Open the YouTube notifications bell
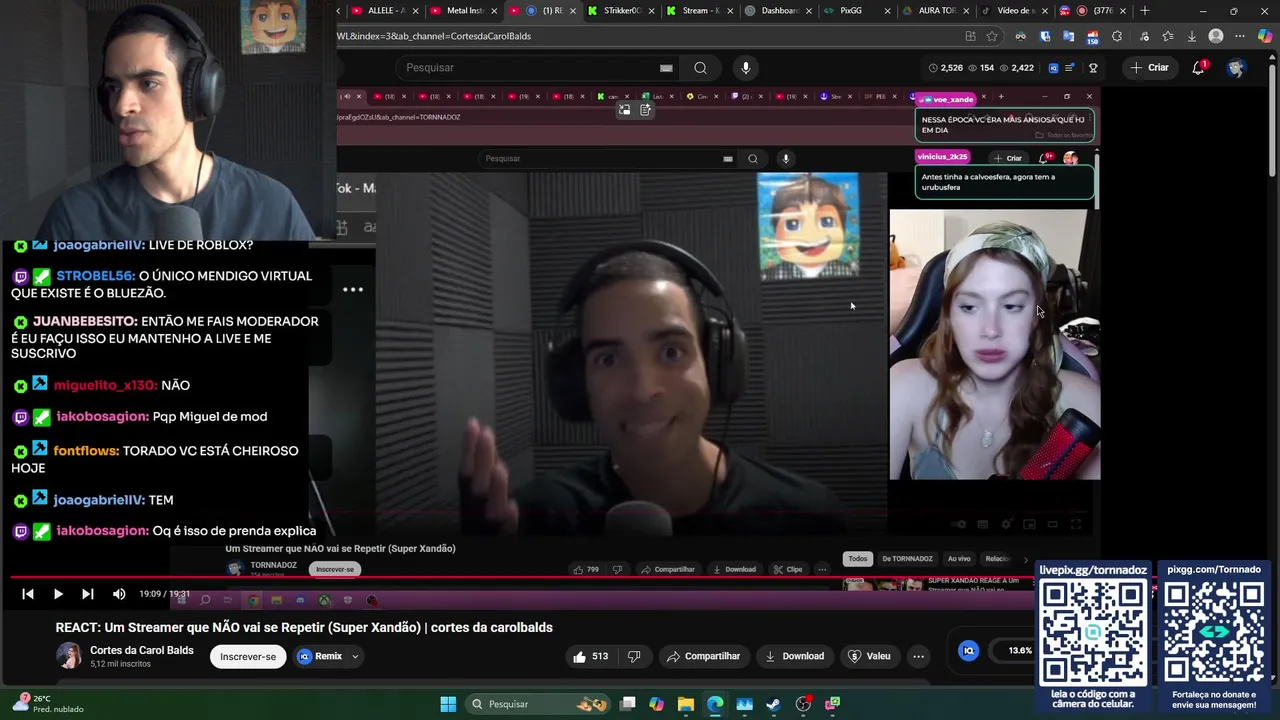This screenshot has height=720, width=1280. pyautogui.click(x=1198, y=68)
